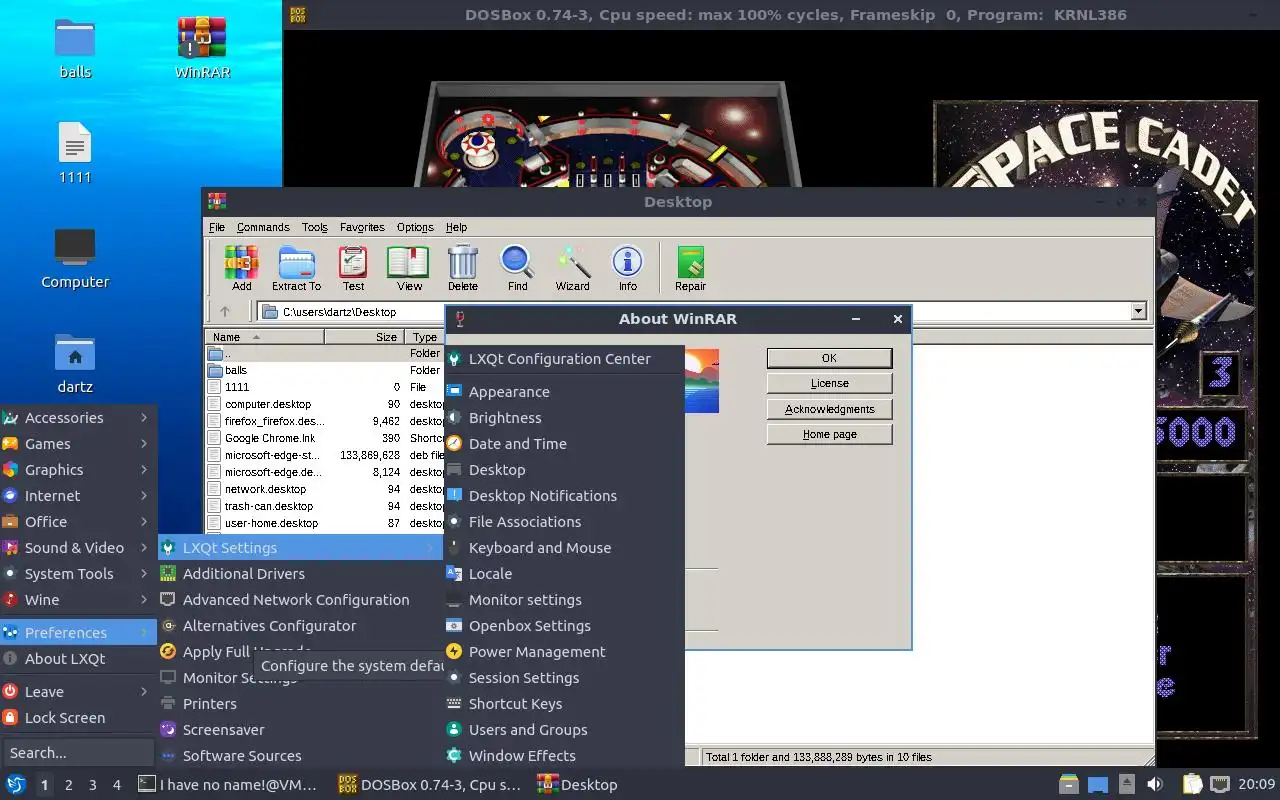Image resolution: width=1280 pixels, height=800 pixels.
Task: Expand the Leave submenu
Action: pos(78,692)
